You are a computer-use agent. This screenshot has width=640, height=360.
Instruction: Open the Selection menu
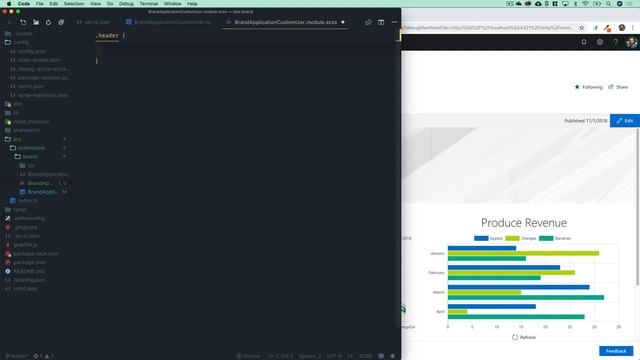pyautogui.click(x=74, y=4)
